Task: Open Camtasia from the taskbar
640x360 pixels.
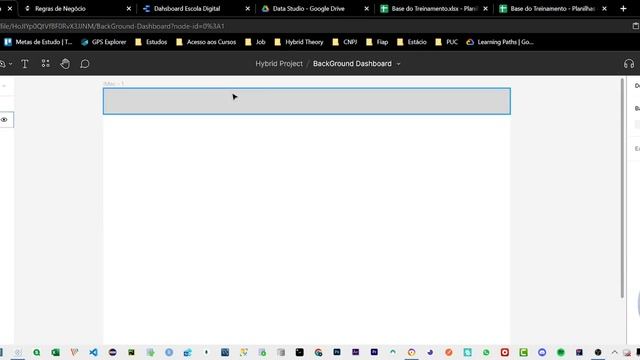Action: coord(524,352)
